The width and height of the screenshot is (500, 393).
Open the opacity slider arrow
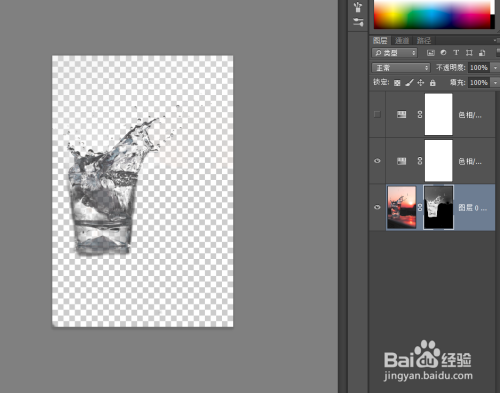495,68
